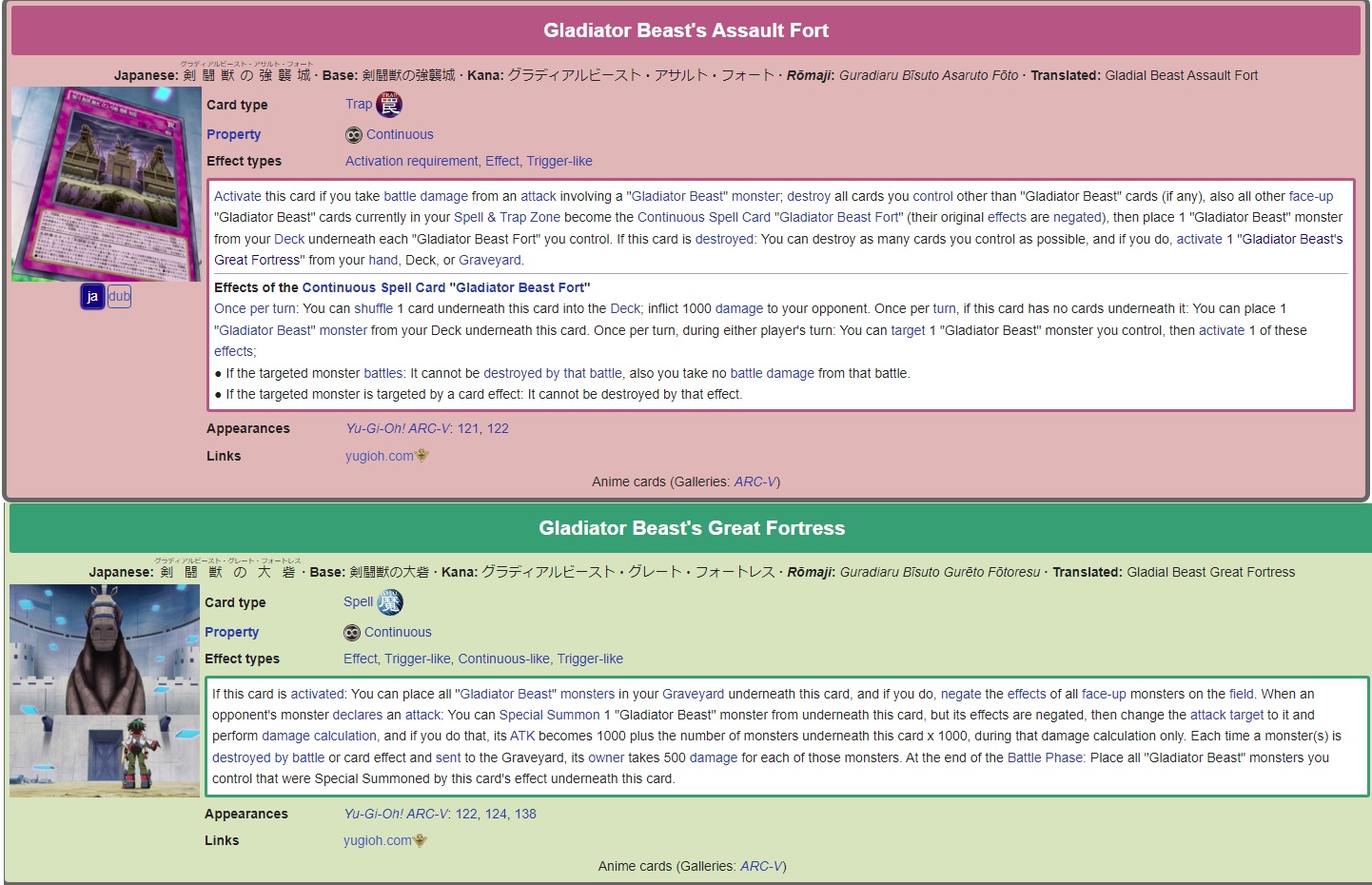Click the ATK link
The width and height of the screenshot is (1372, 885).
(x=522, y=737)
